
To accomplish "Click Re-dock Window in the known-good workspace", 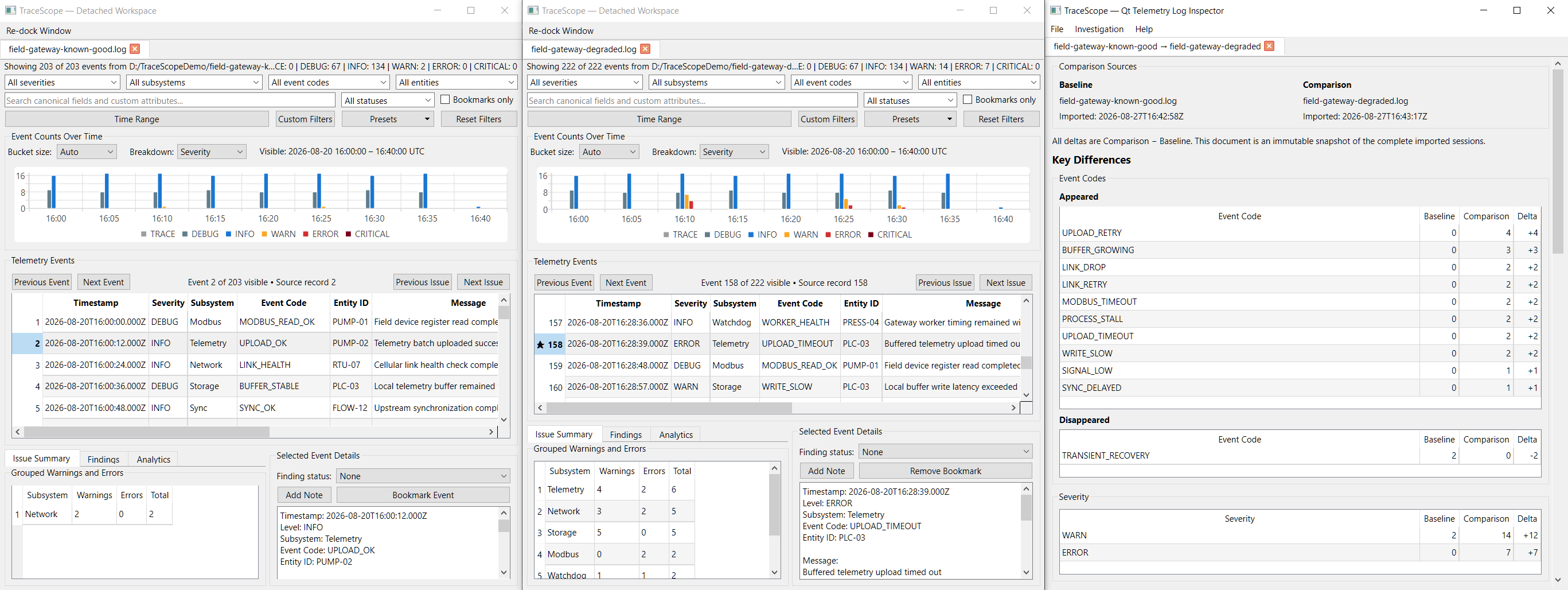I will click(x=38, y=31).
